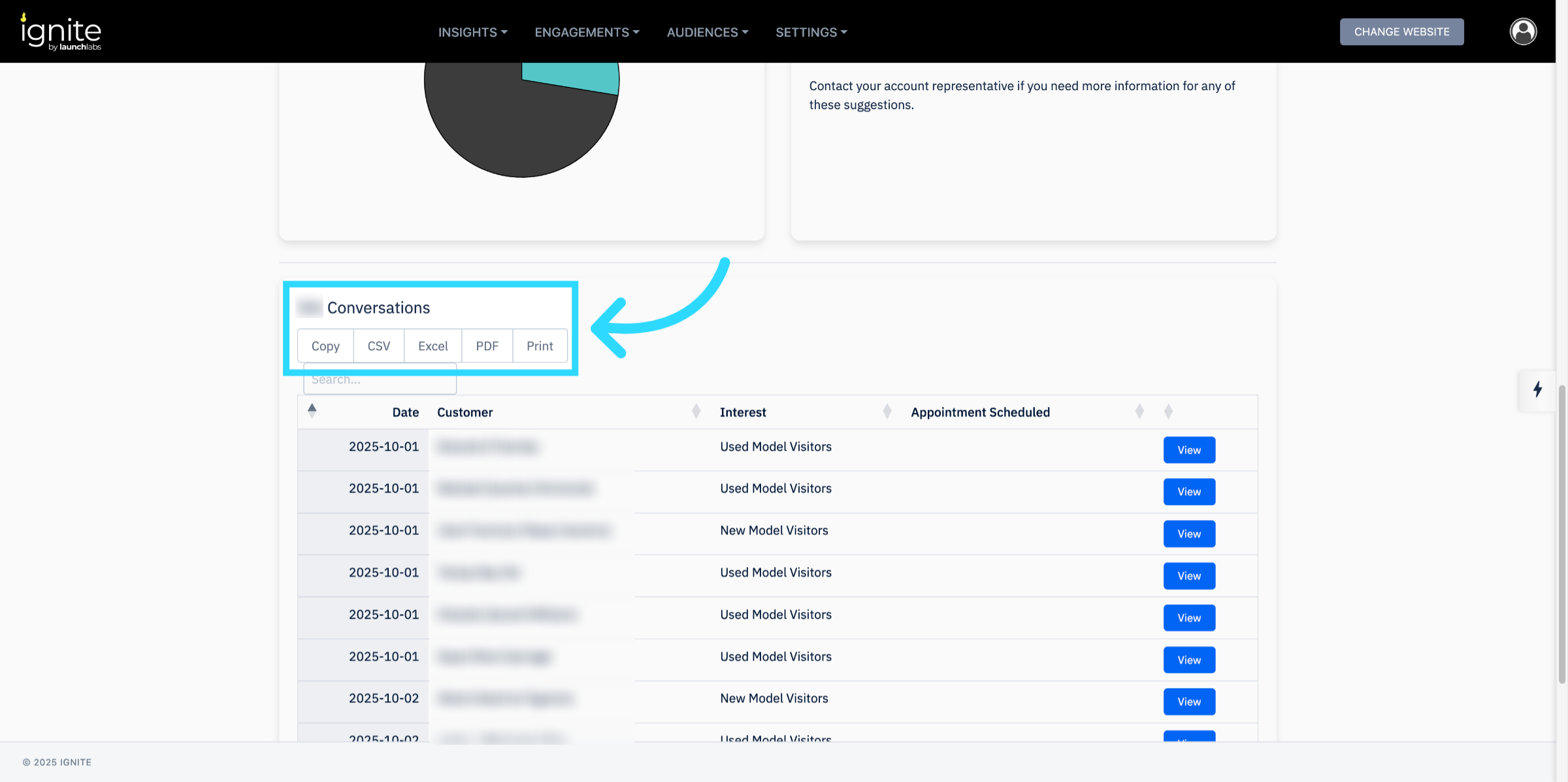Image resolution: width=1568 pixels, height=782 pixels.
Task: Click the last column sort icon
Action: 1168,412
